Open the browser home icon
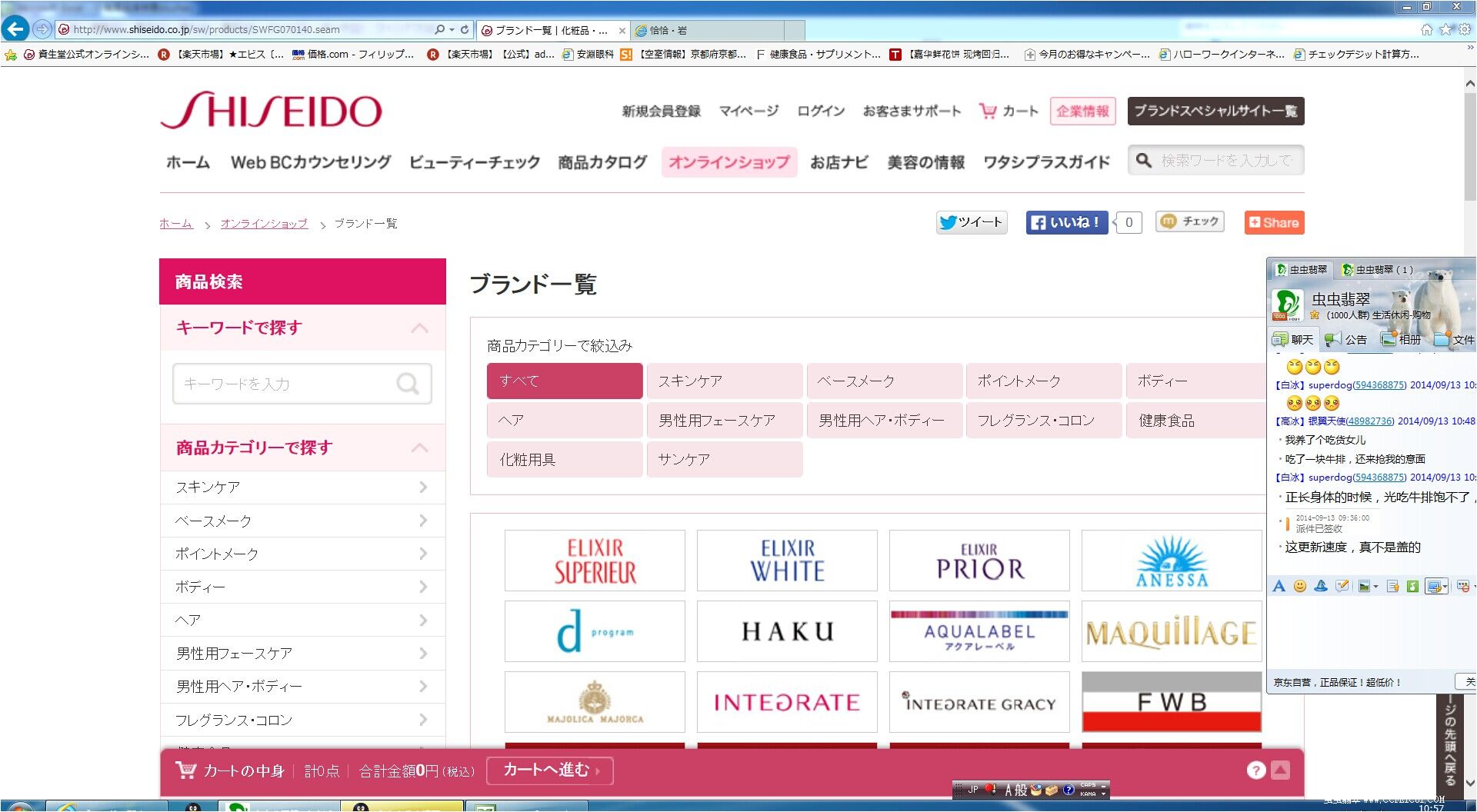 point(1426,29)
